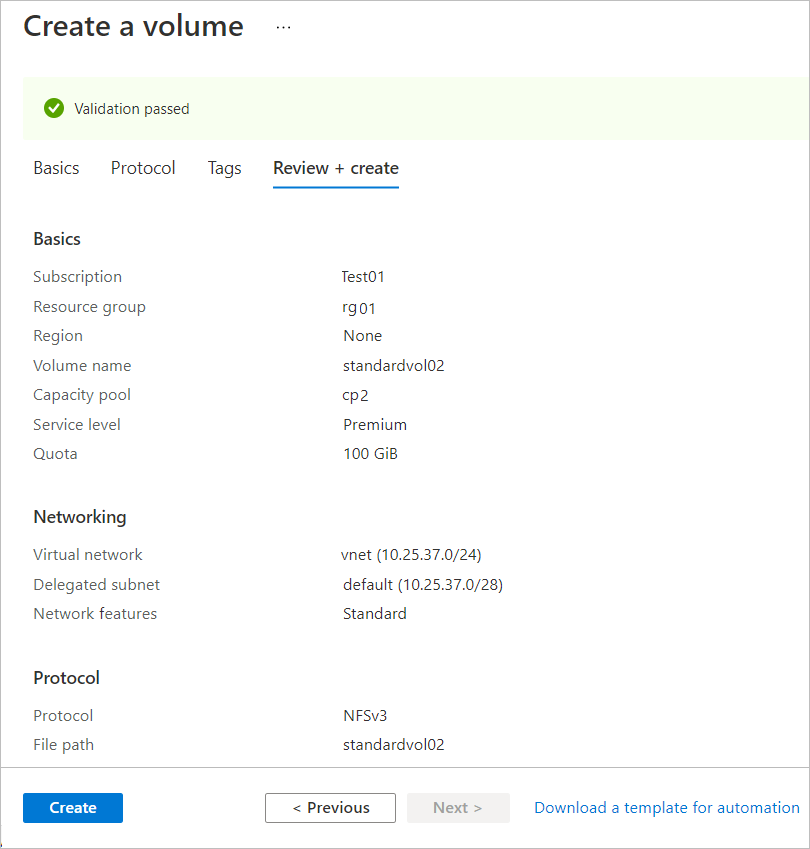Viewport: 810px width, 849px height.
Task: Open Download a template for automation
Action: click(666, 808)
